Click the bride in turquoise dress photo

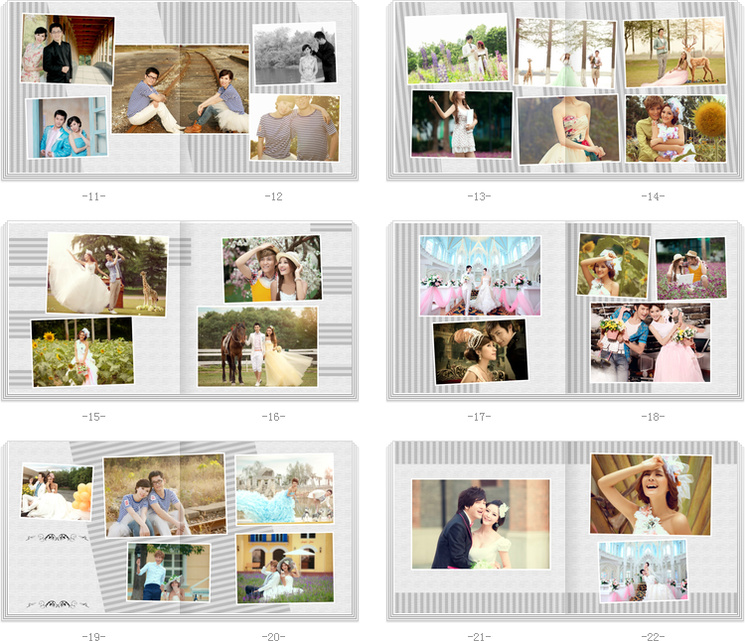[284, 489]
